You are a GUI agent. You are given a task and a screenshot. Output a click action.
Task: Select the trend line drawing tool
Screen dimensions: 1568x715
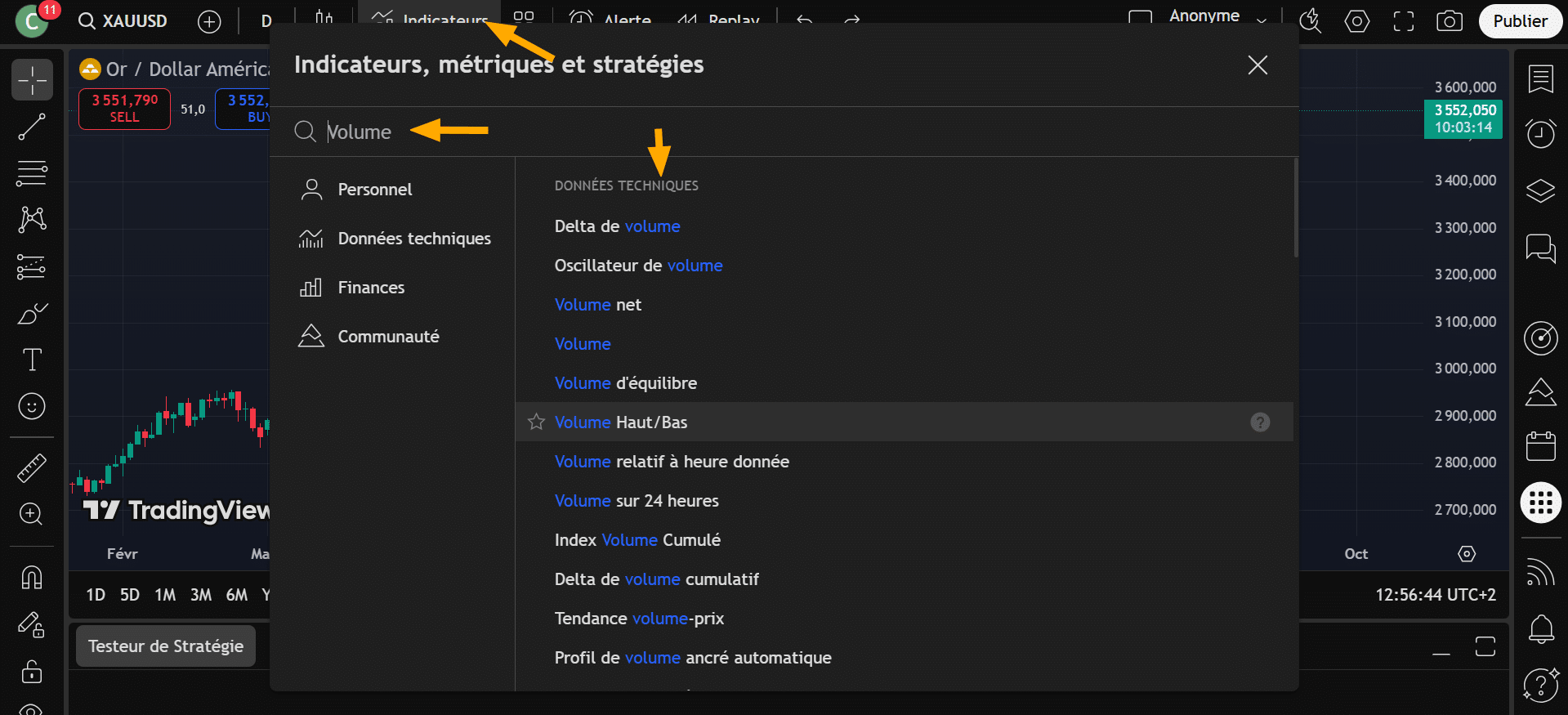click(x=33, y=127)
